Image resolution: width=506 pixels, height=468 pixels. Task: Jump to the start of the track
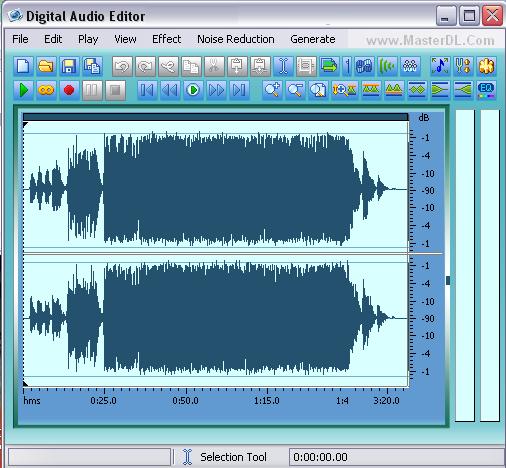147,90
